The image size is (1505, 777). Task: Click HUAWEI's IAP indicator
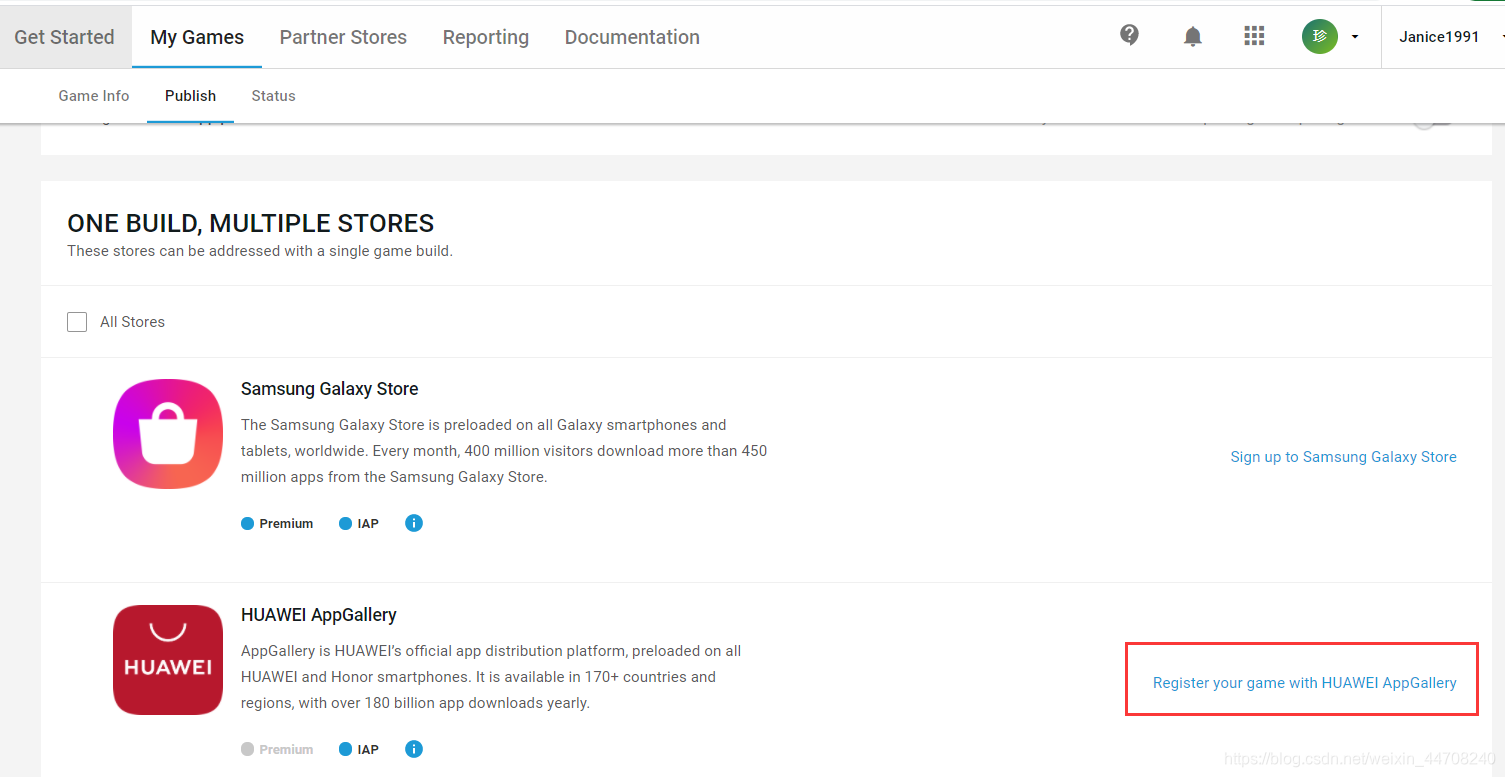click(359, 749)
